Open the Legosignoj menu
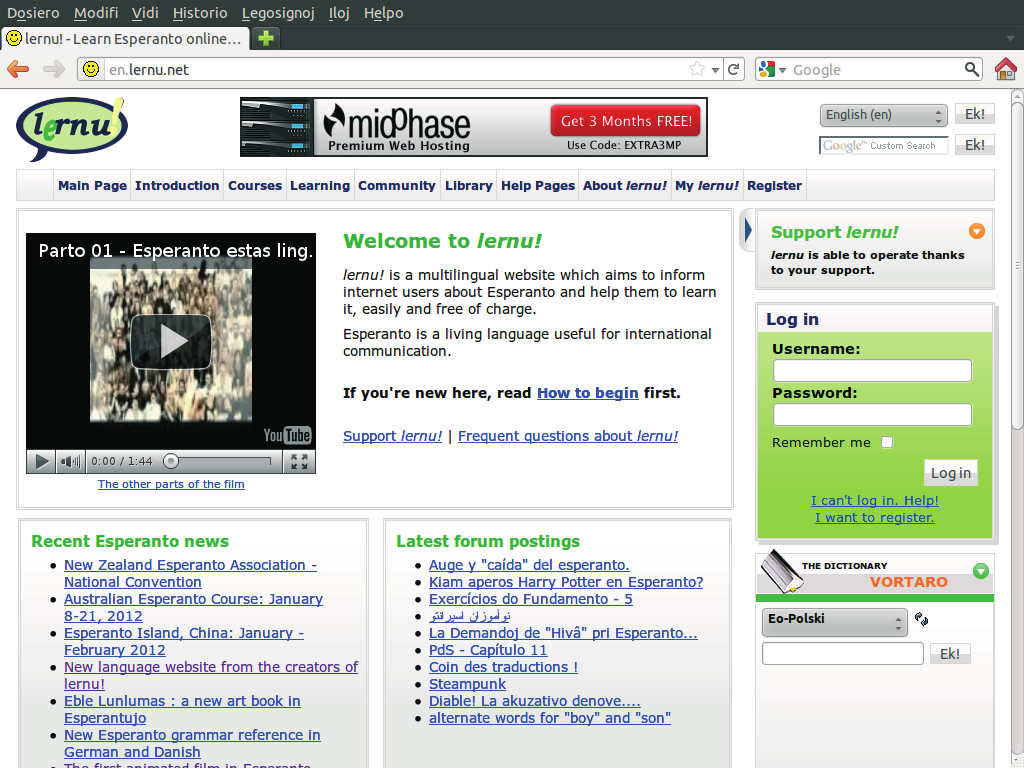The image size is (1024, 768). 278,13
